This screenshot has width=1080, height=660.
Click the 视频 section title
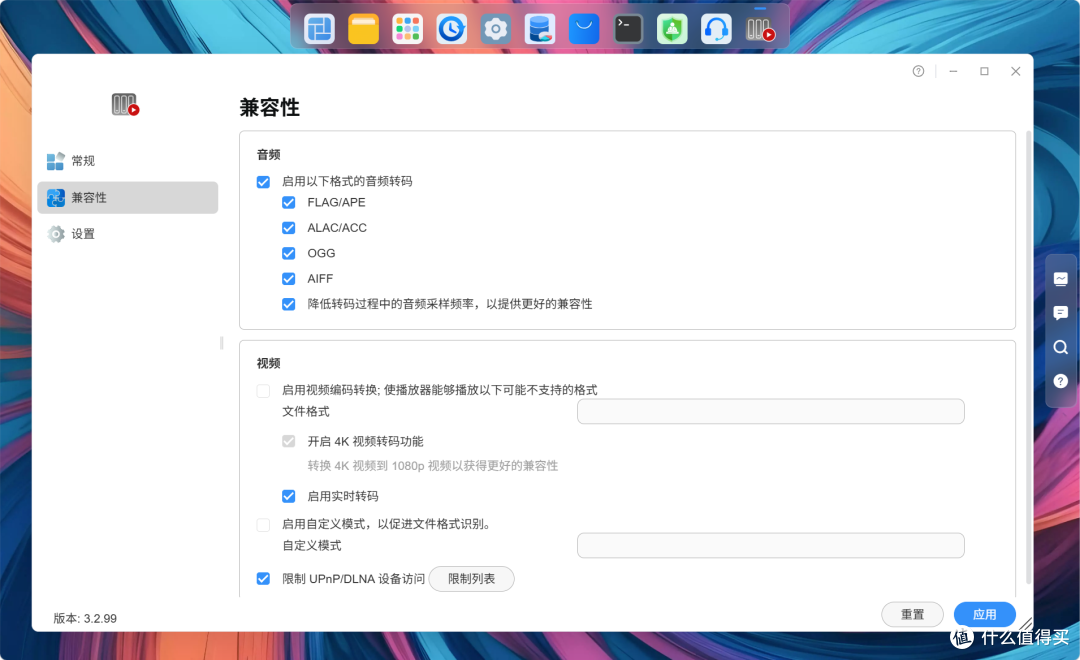[x=269, y=364]
